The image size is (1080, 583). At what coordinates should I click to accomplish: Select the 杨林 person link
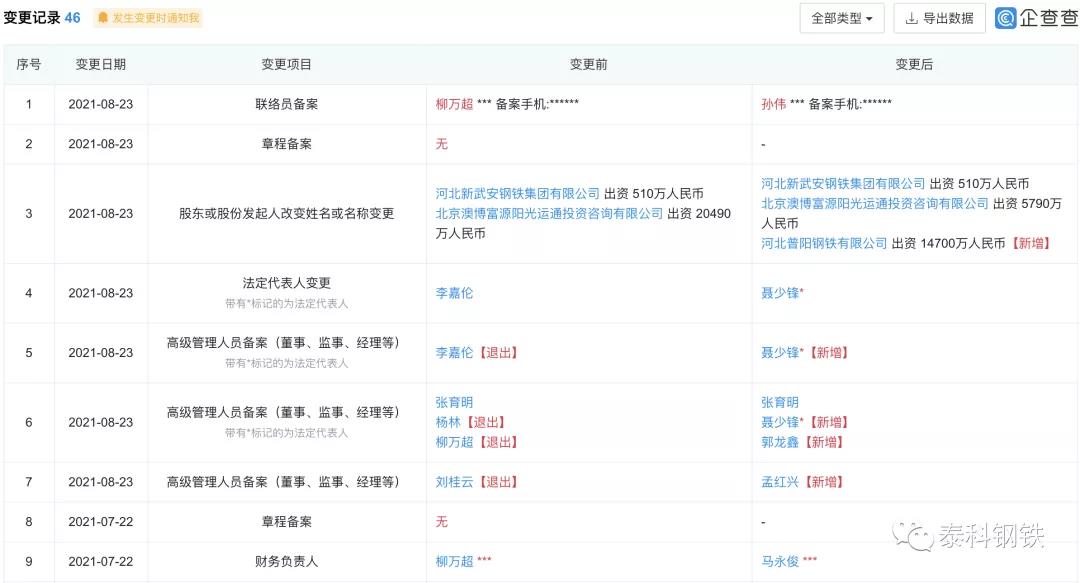[x=448, y=422]
